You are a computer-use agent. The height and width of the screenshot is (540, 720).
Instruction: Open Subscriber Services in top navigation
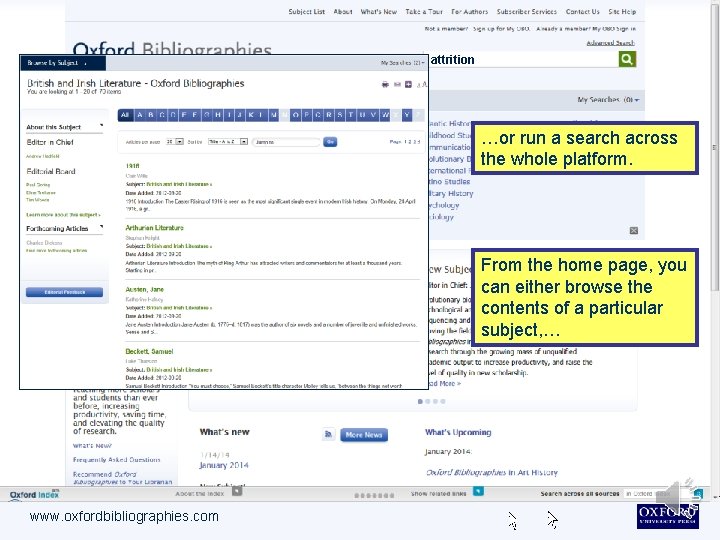tap(527, 11)
